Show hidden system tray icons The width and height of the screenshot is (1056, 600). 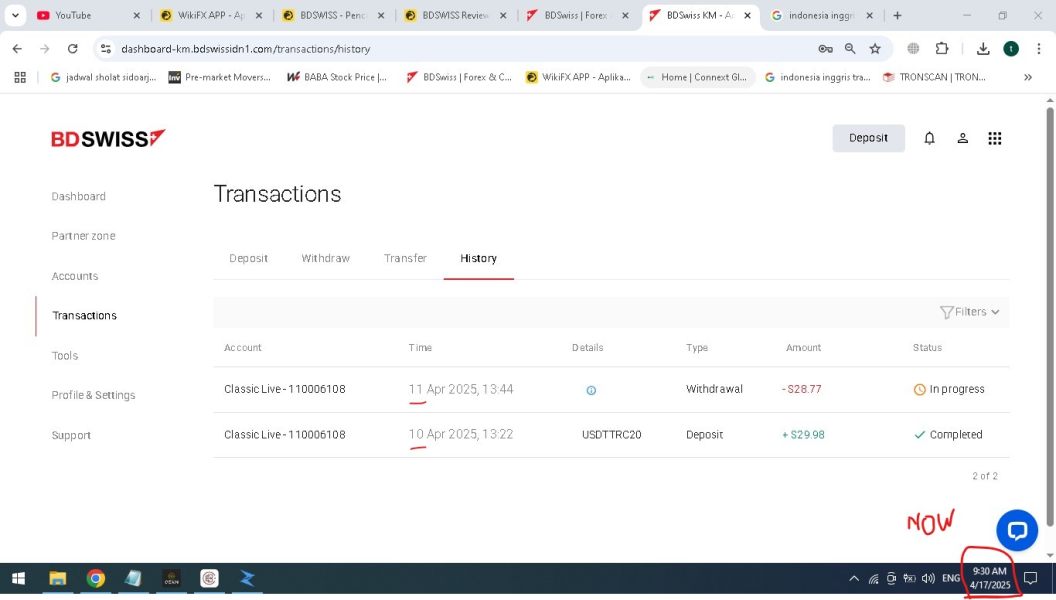click(x=853, y=578)
